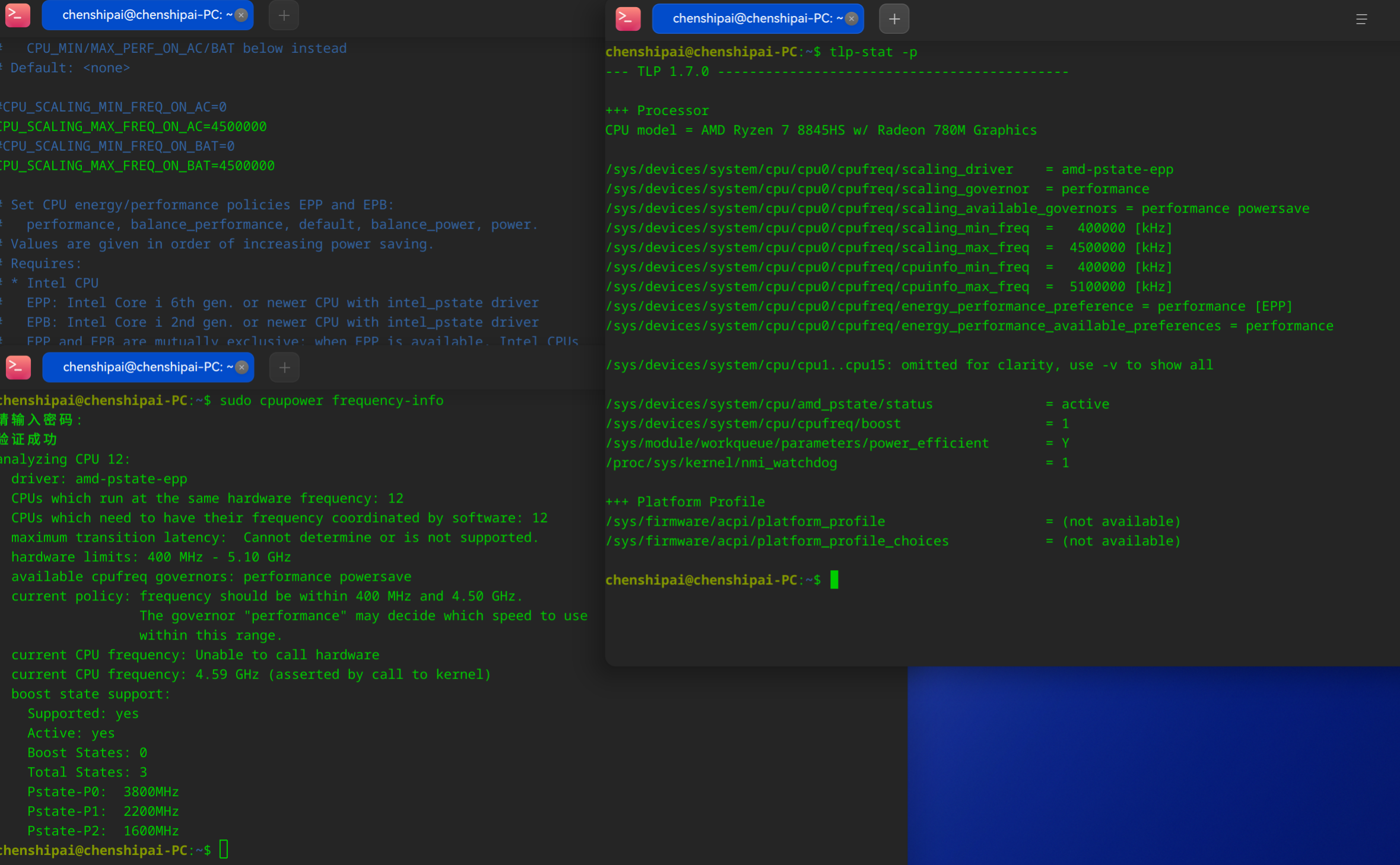Screen dimensions: 1400x865
Task: Select chenshipai tab in right terminal
Action: coord(758,19)
